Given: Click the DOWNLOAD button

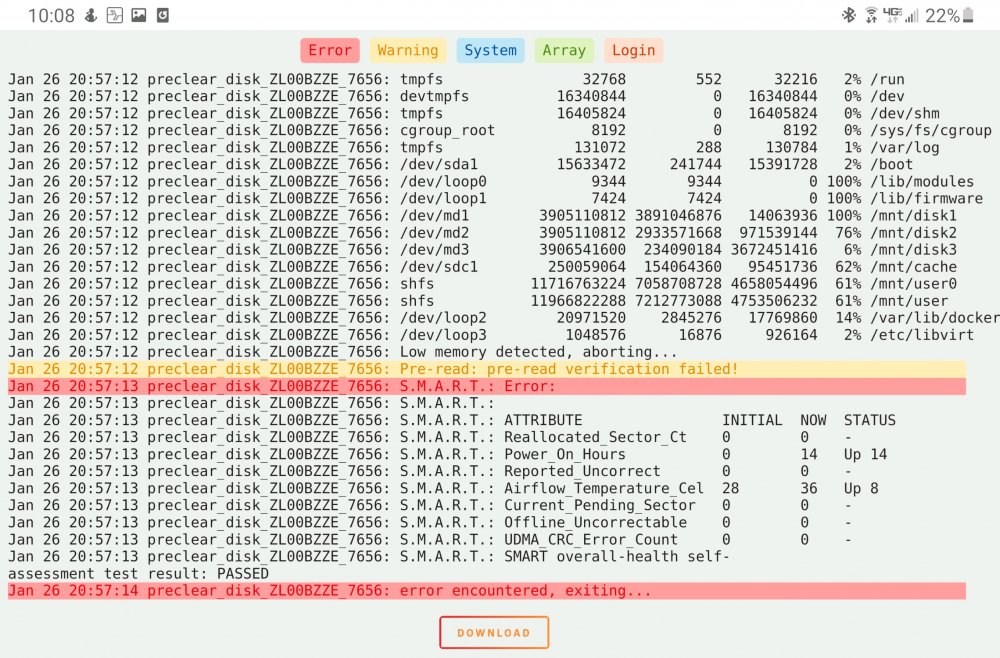Looking at the screenshot, I should tap(494, 632).
